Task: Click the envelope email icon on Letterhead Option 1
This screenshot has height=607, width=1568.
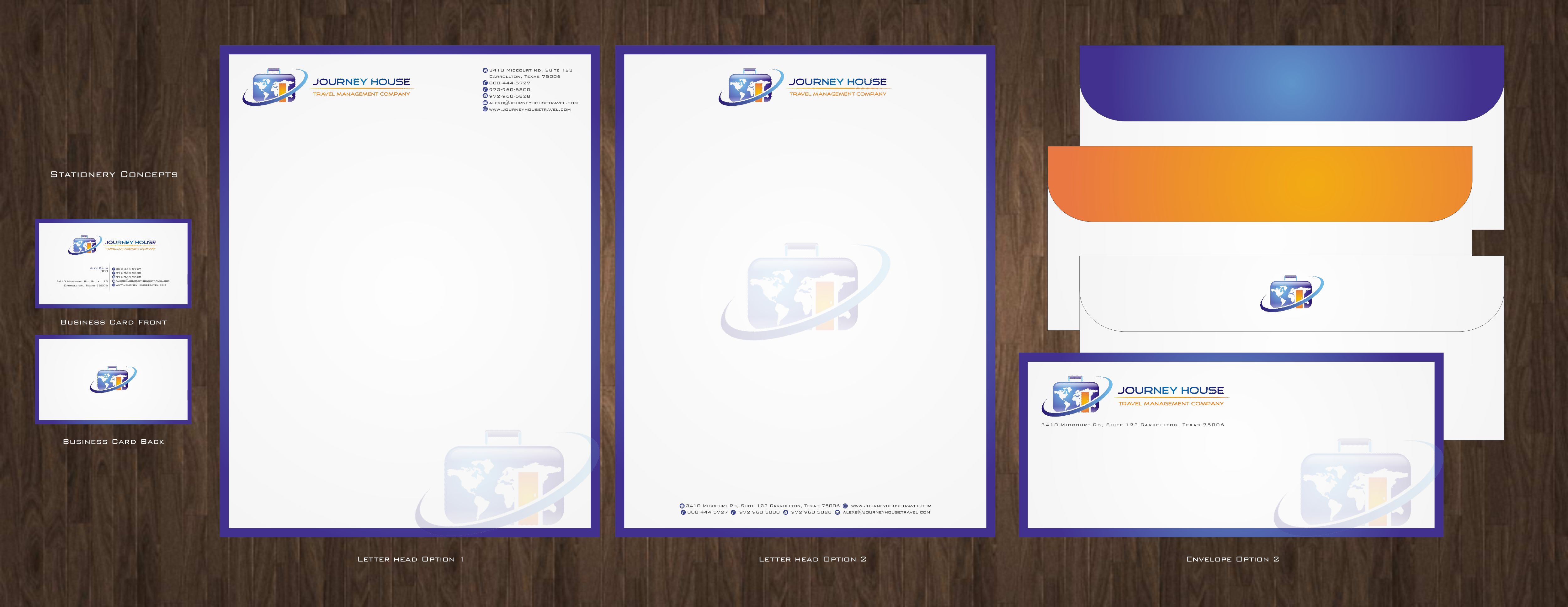Action: point(485,103)
